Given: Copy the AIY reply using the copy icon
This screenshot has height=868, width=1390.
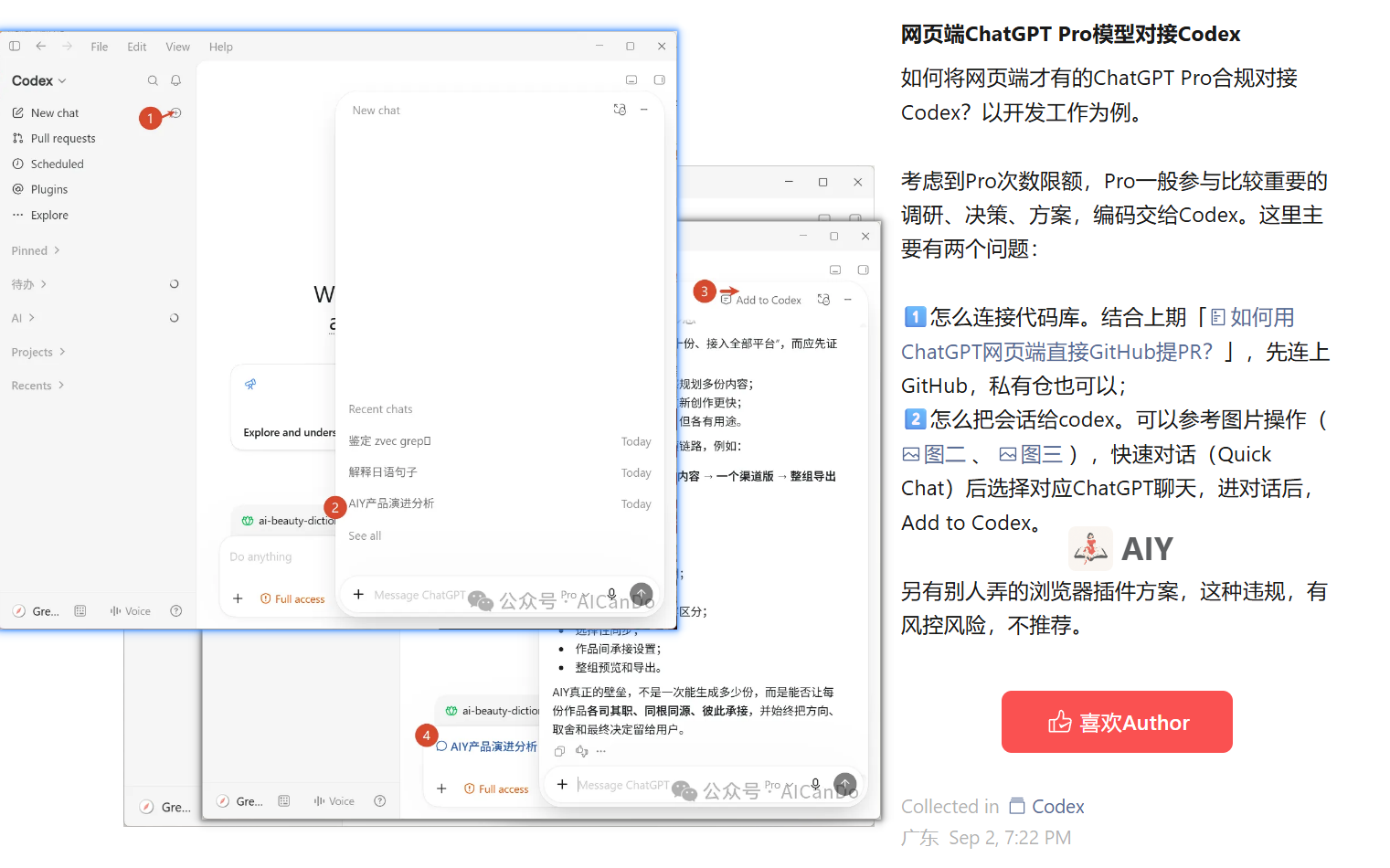Looking at the screenshot, I should click(559, 751).
